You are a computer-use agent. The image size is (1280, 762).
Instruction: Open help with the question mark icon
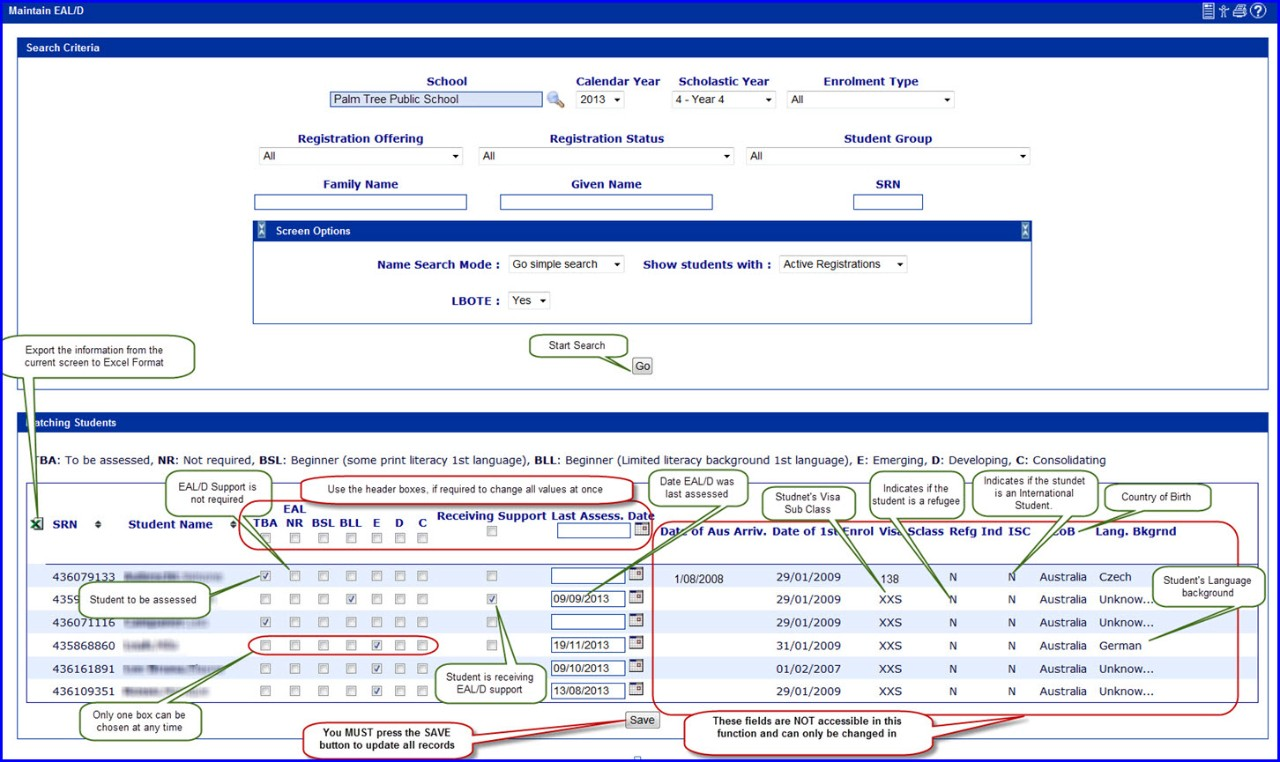1258,11
